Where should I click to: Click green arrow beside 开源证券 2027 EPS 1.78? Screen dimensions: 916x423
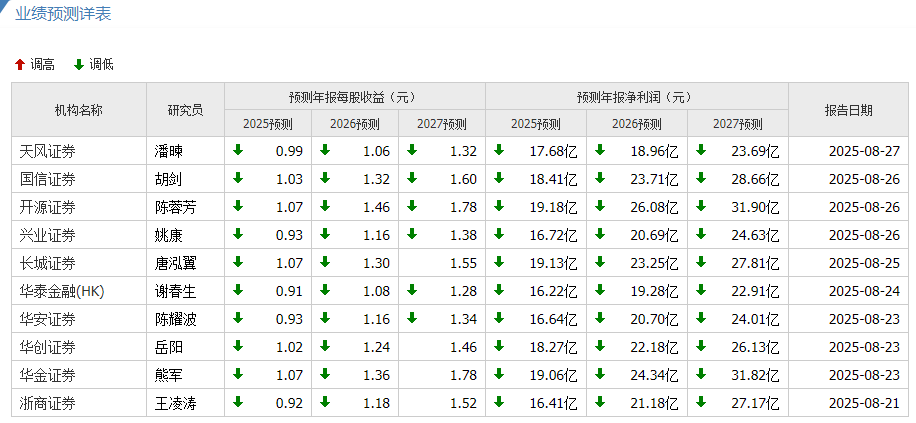pos(412,206)
